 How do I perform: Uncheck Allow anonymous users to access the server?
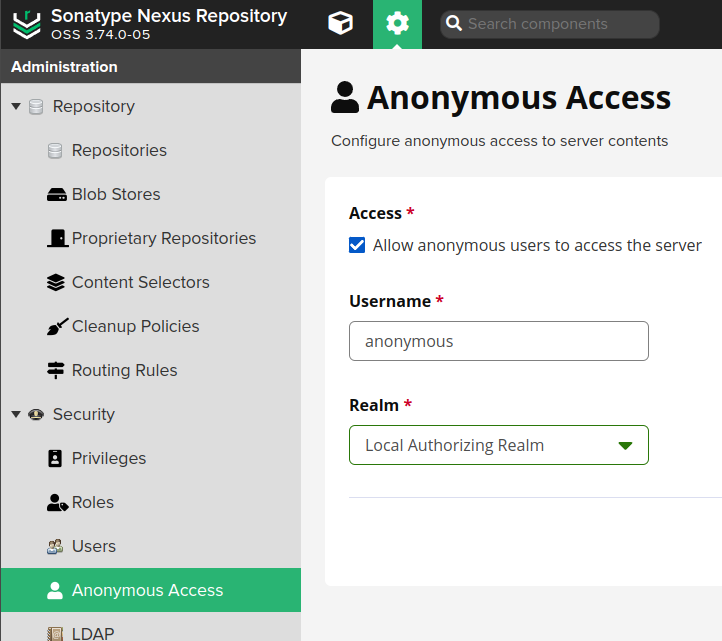tap(357, 245)
